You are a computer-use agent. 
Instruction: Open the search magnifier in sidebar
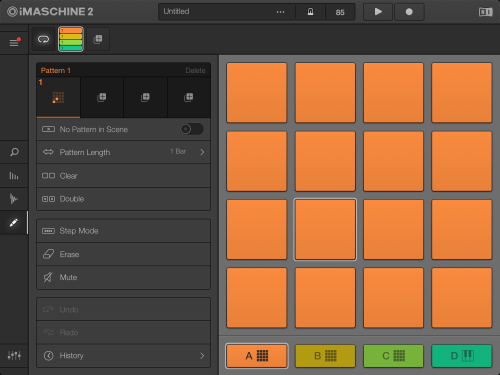tap(14, 152)
